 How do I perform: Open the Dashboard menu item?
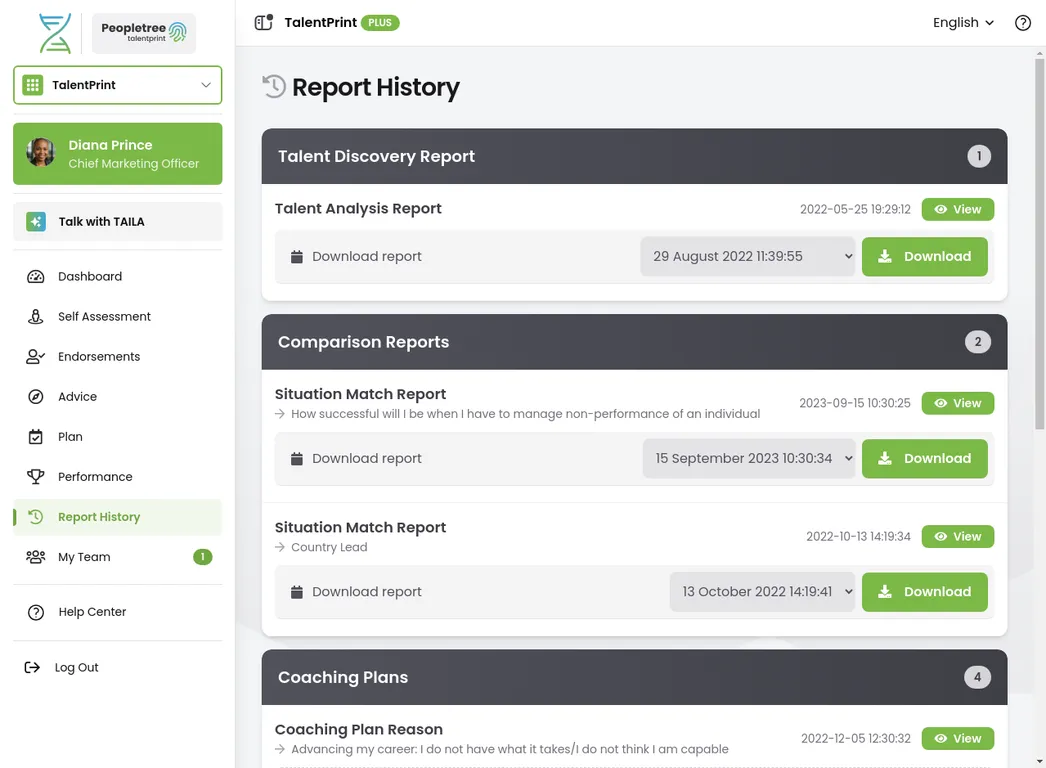pos(117,276)
